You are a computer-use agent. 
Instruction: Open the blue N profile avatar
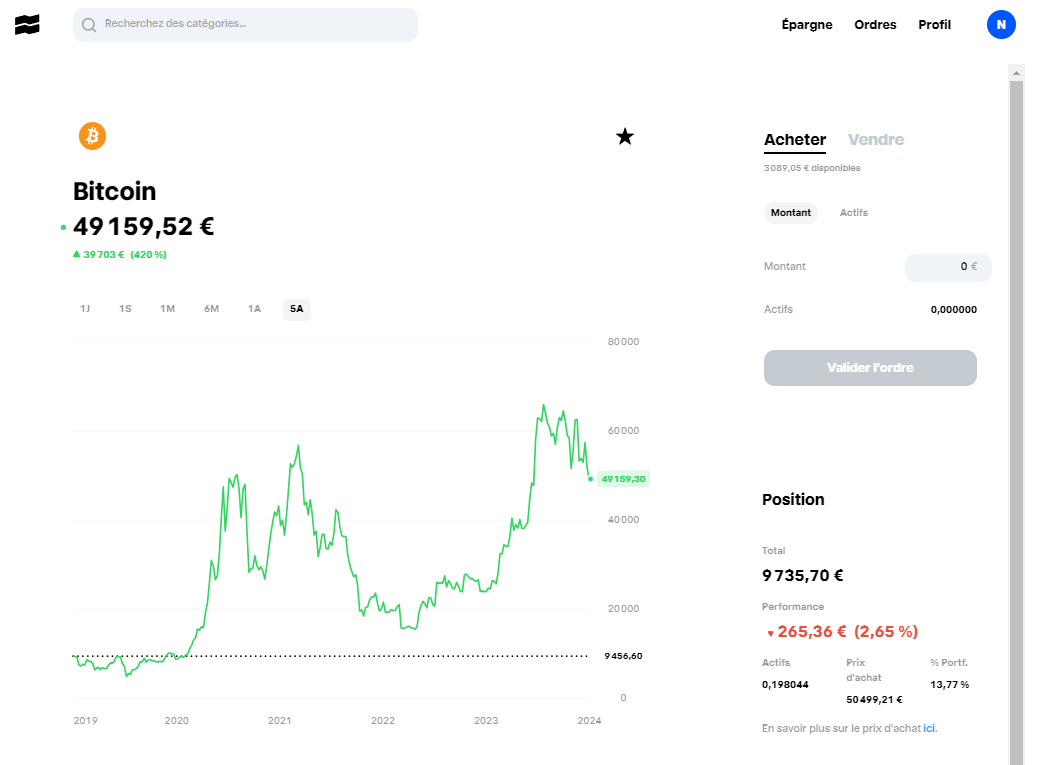pyautogui.click(x=1001, y=24)
